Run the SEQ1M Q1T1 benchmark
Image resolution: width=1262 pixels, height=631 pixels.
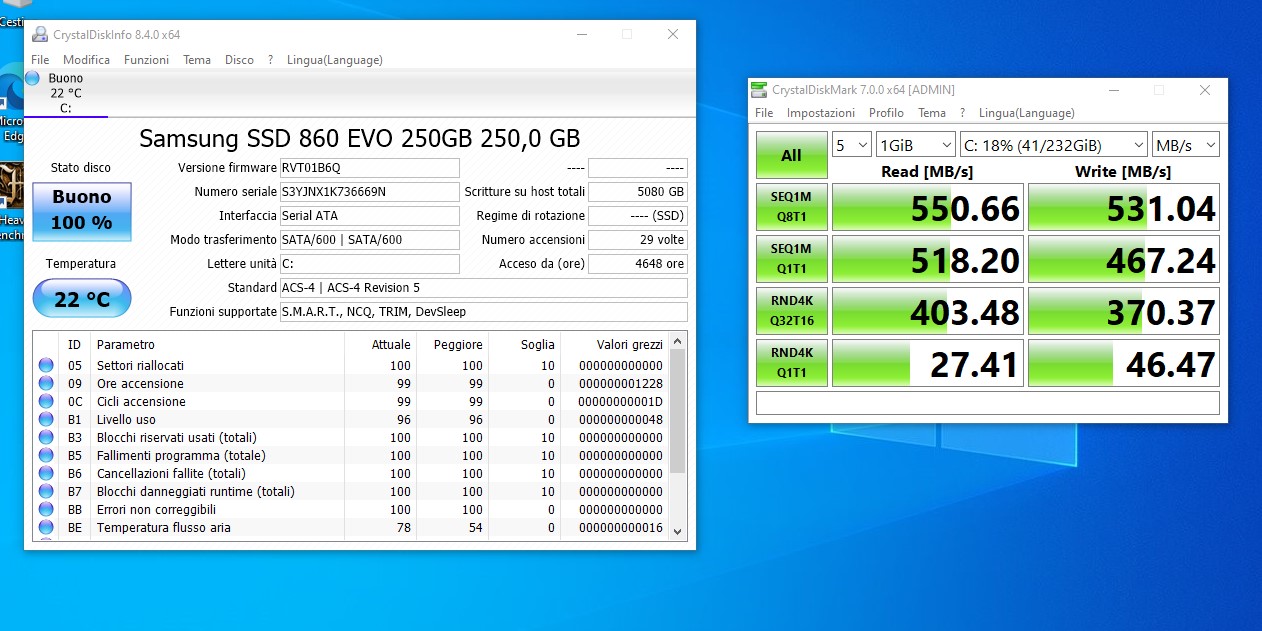click(x=791, y=259)
